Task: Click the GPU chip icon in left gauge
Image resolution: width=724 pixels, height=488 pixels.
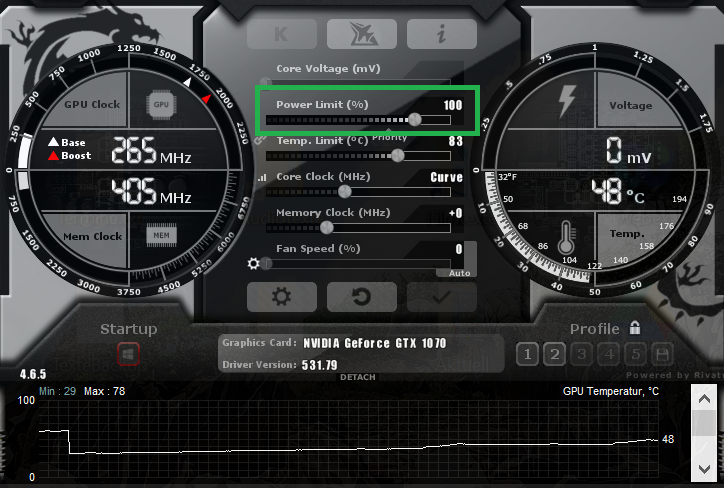Action: [161, 104]
